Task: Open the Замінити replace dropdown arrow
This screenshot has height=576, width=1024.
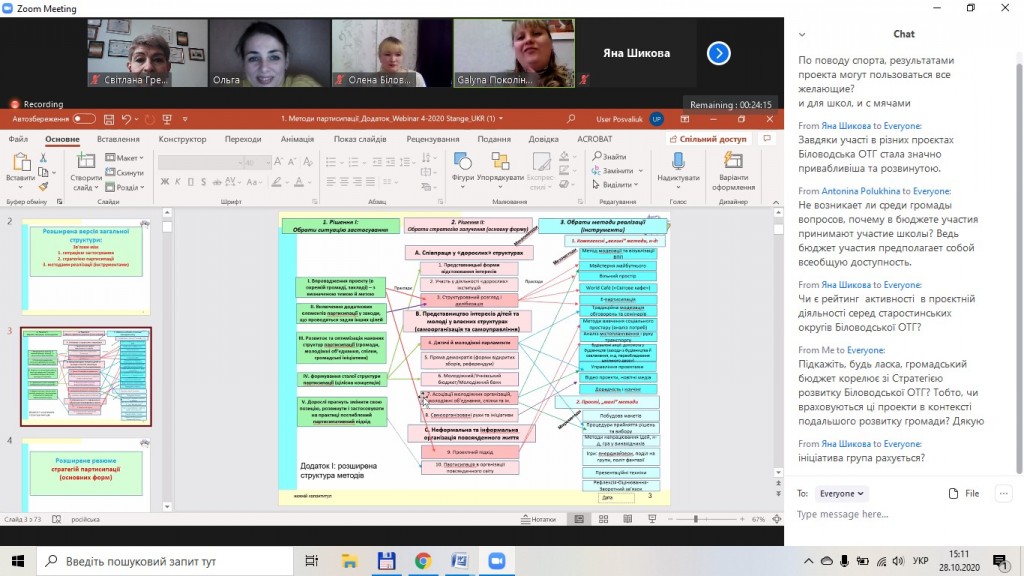Action: click(x=641, y=170)
